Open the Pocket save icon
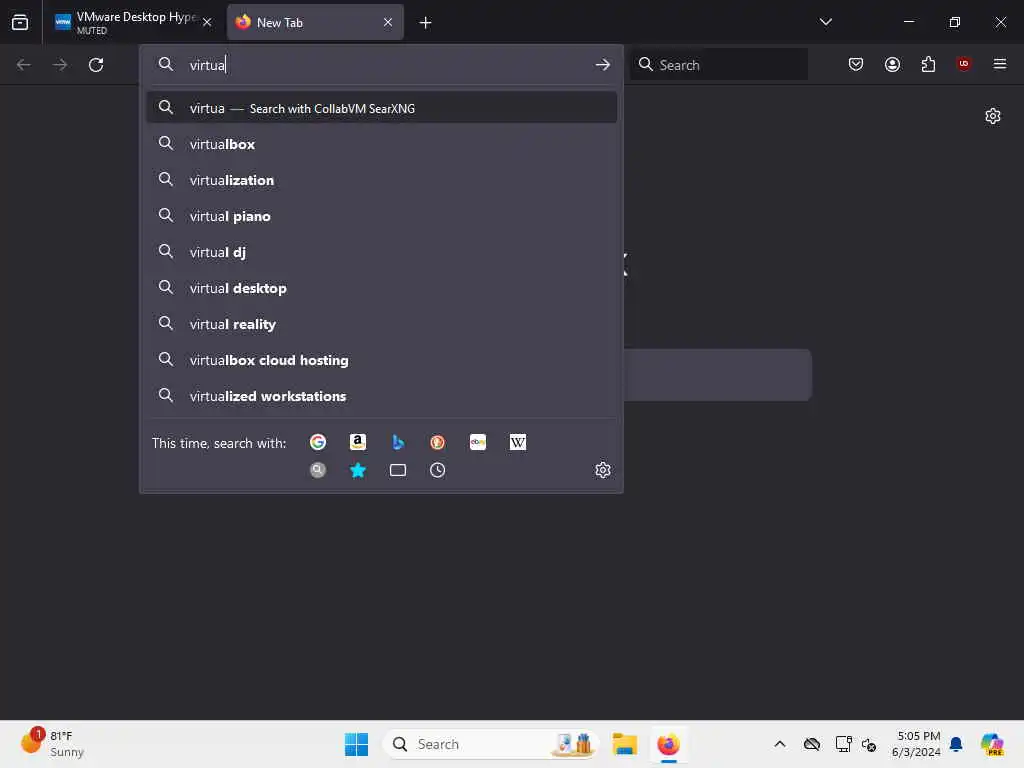The image size is (1024, 768). 856,64
